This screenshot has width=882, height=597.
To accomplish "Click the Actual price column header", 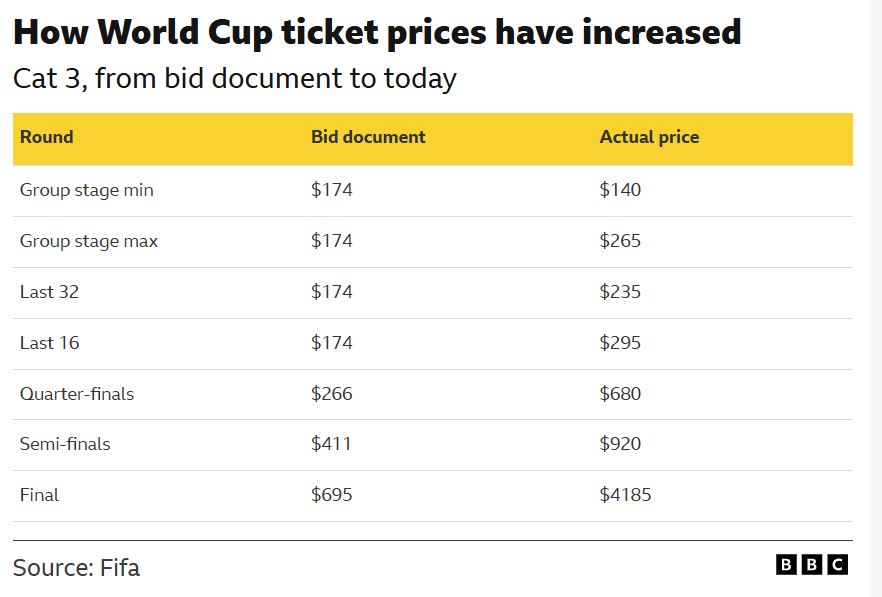I will tap(649, 138).
